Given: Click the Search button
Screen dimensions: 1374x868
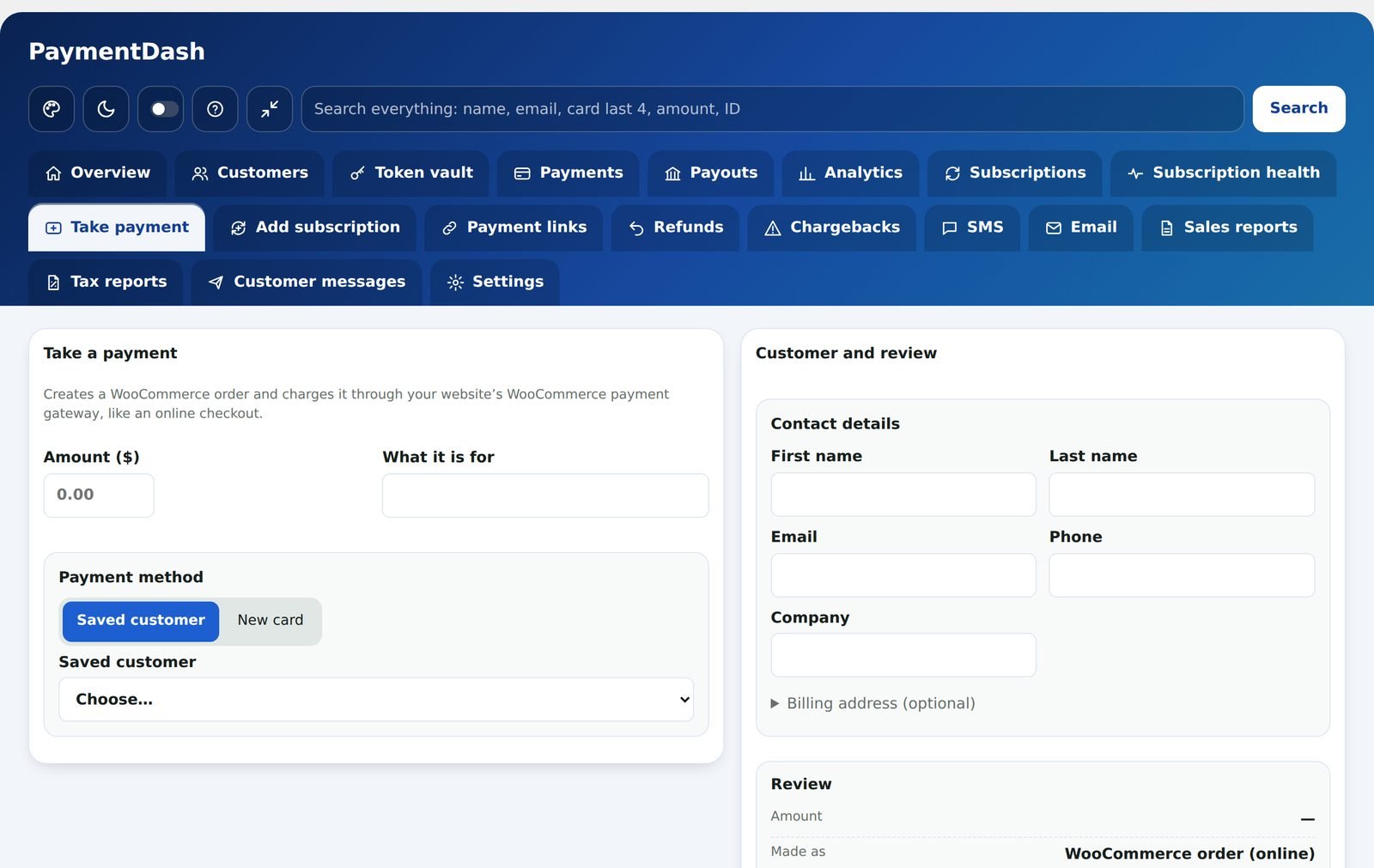Looking at the screenshot, I should point(1298,109).
